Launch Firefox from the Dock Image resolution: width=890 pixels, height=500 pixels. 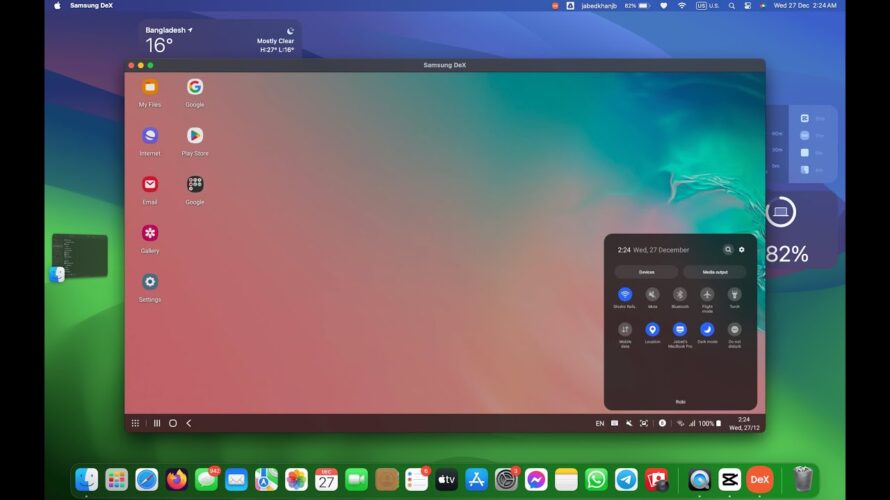(177, 480)
